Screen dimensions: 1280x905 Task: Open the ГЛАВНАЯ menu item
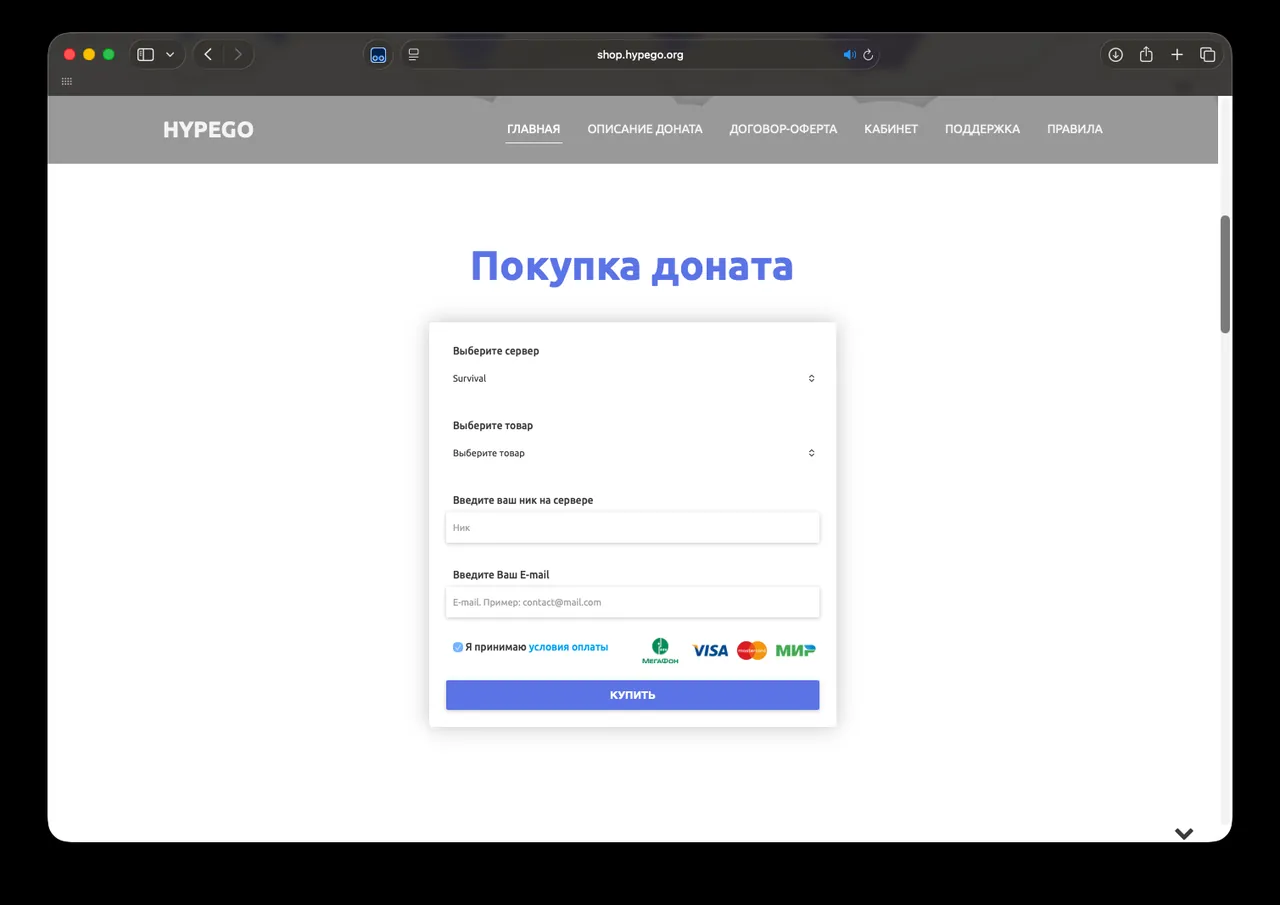534,129
